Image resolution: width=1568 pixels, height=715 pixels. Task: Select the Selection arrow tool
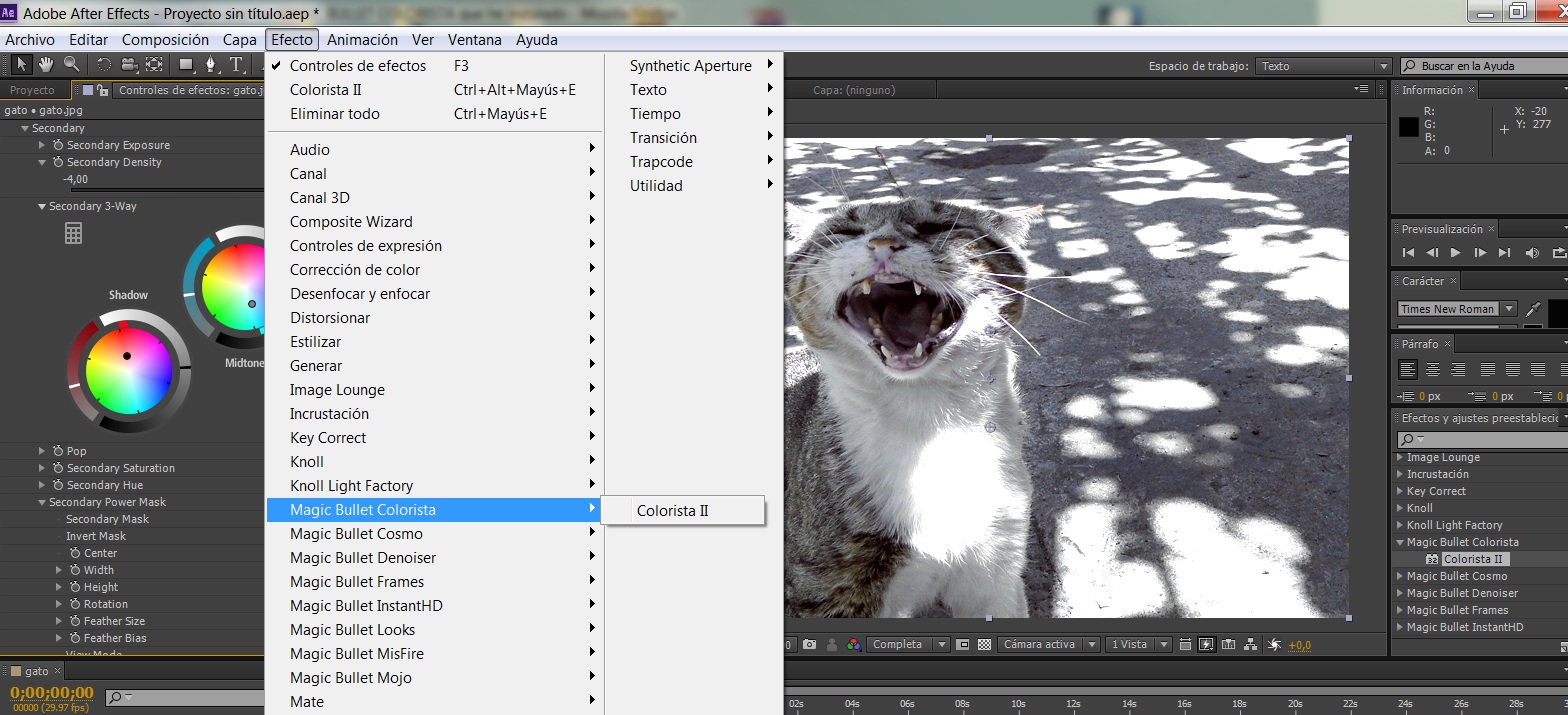tap(22, 65)
